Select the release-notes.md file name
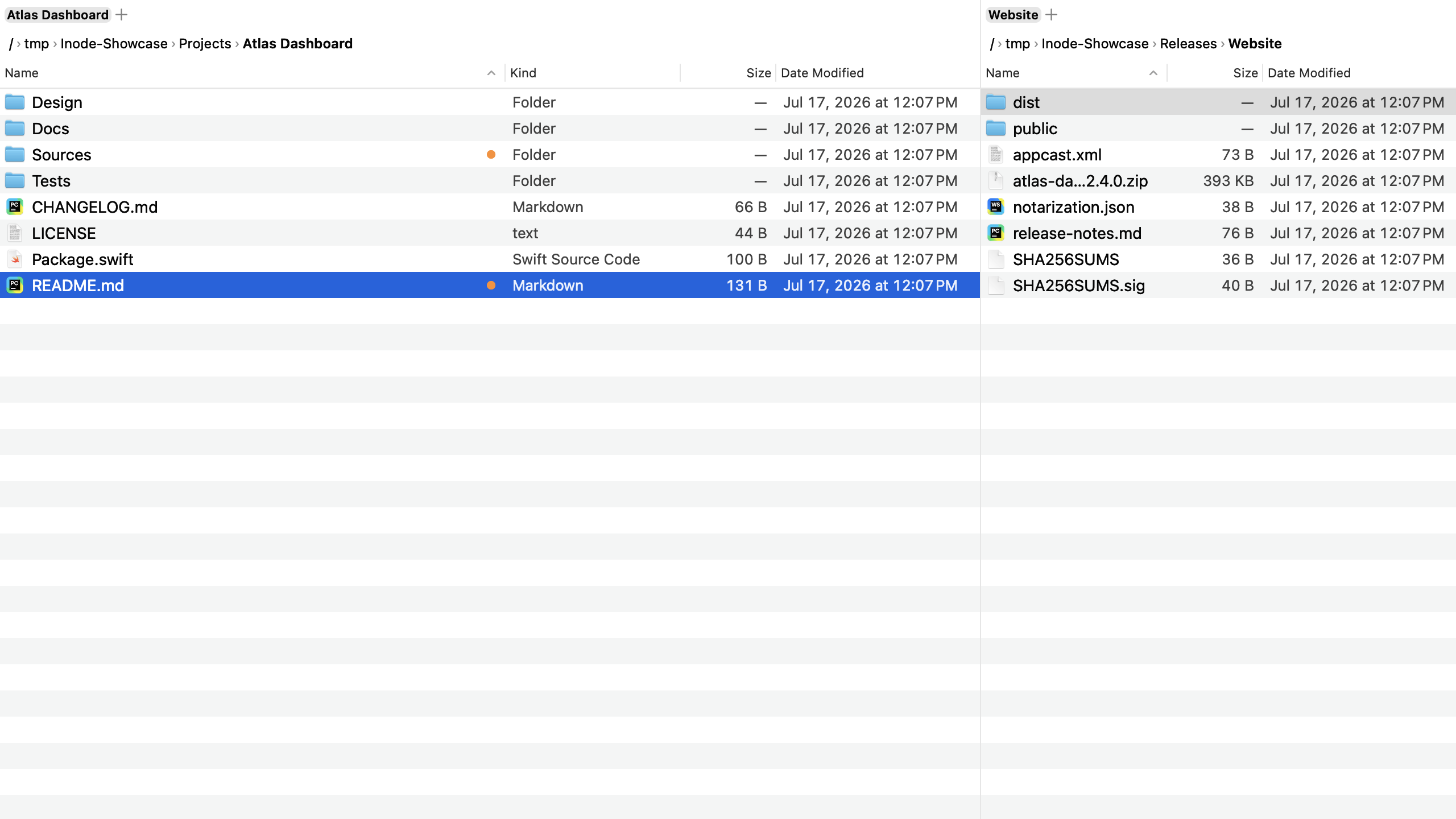Viewport: 1456px width, 819px height. click(x=1077, y=233)
